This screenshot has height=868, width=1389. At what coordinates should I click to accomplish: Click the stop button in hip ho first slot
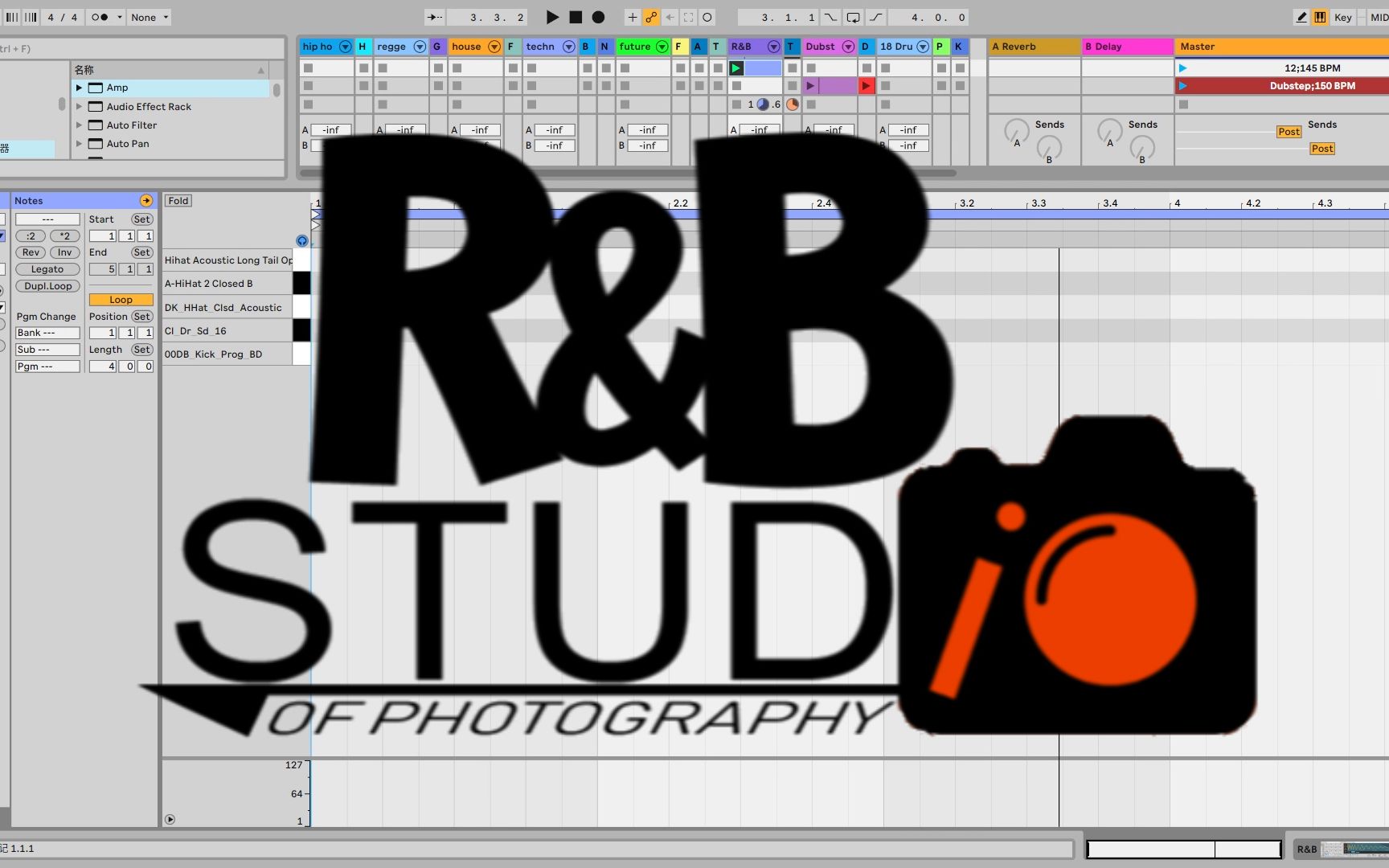(x=308, y=68)
